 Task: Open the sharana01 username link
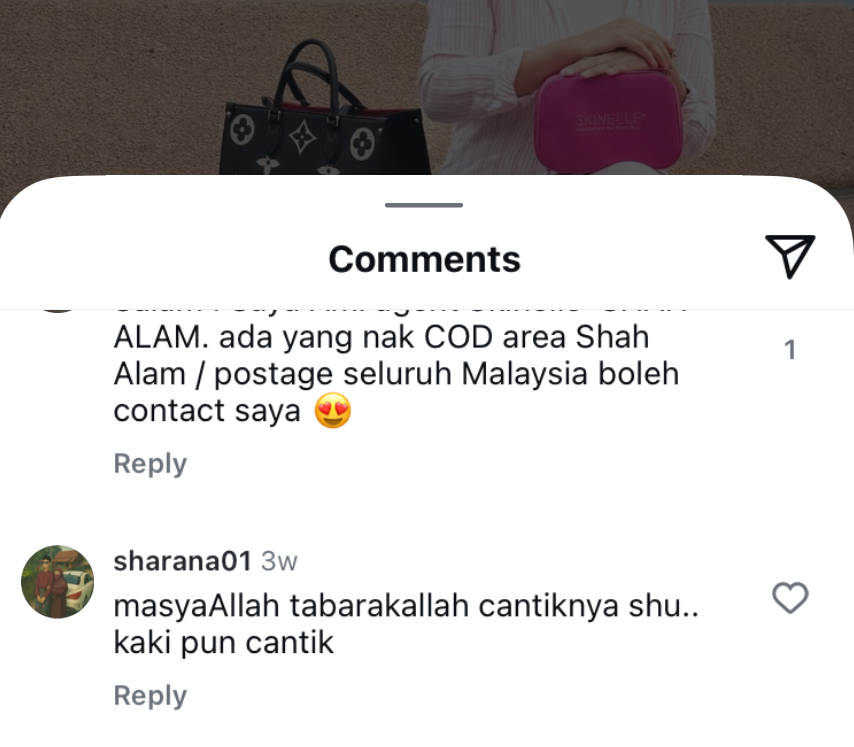click(x=182, y=561)
